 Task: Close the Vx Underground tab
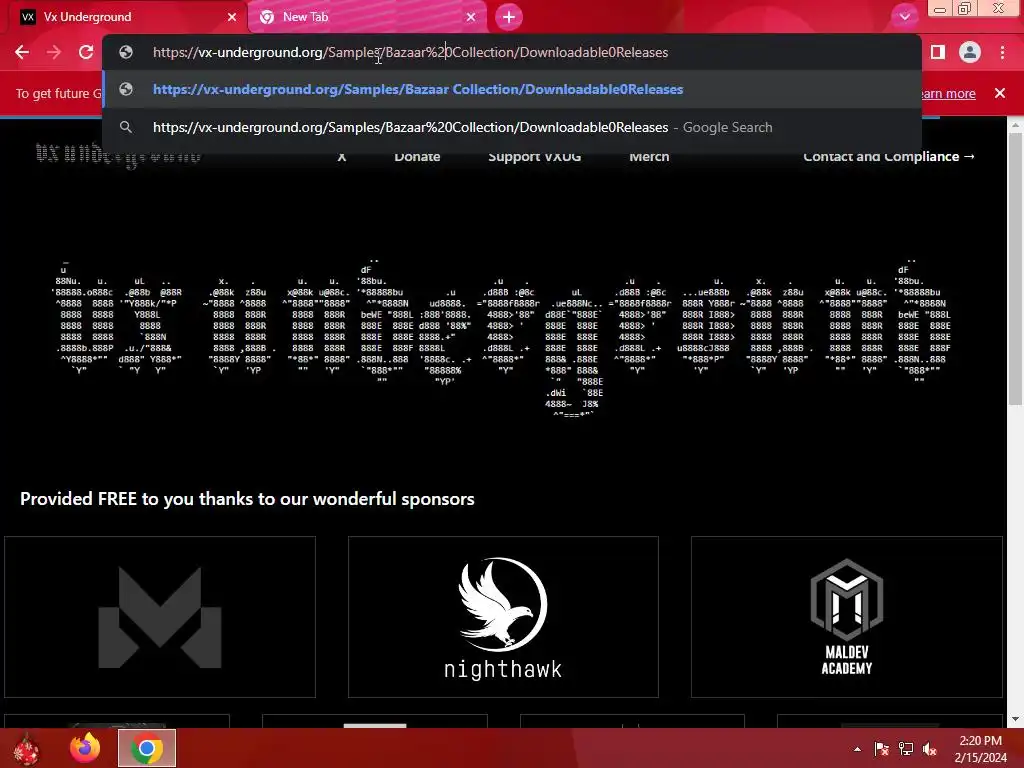pos(232,17)
